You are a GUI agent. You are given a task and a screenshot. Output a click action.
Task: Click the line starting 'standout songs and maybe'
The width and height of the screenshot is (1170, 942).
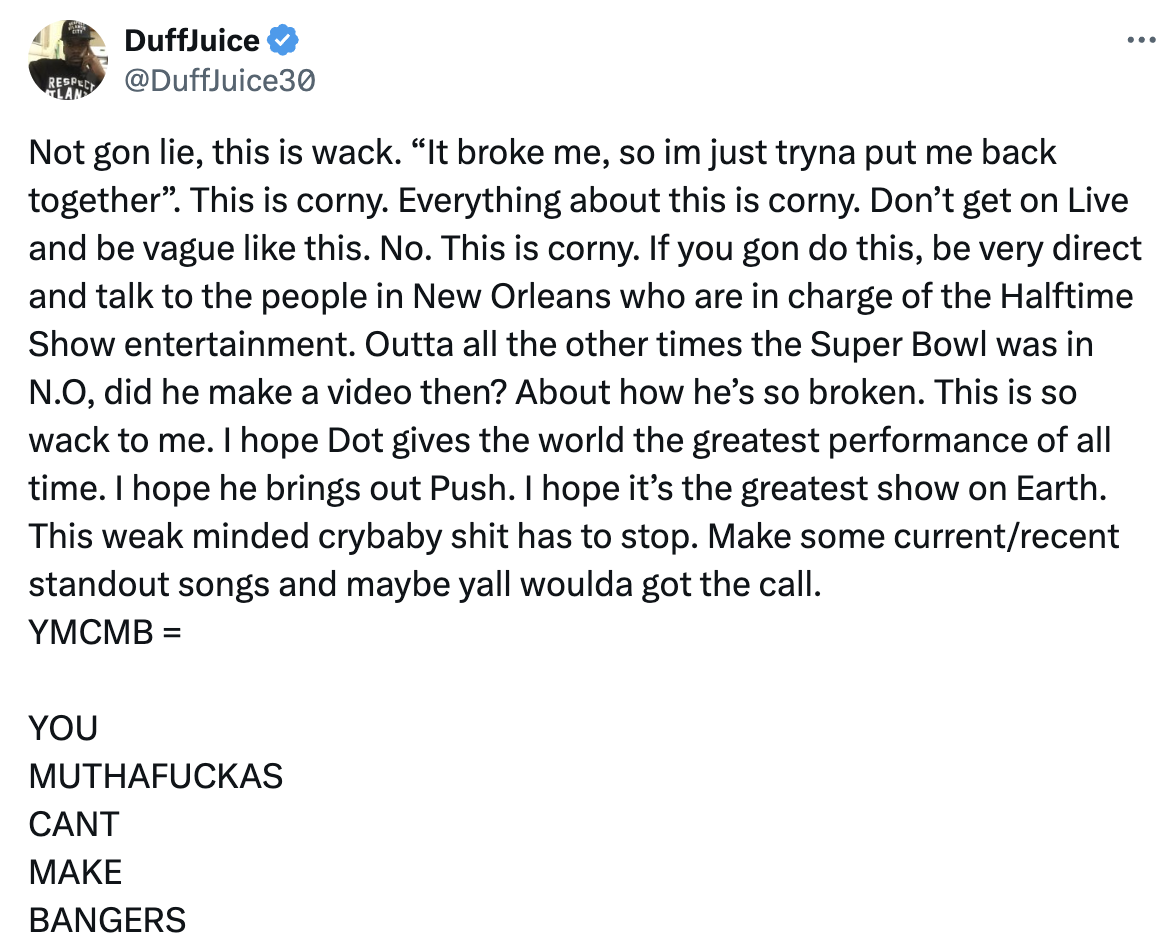[x=425, y=584]
